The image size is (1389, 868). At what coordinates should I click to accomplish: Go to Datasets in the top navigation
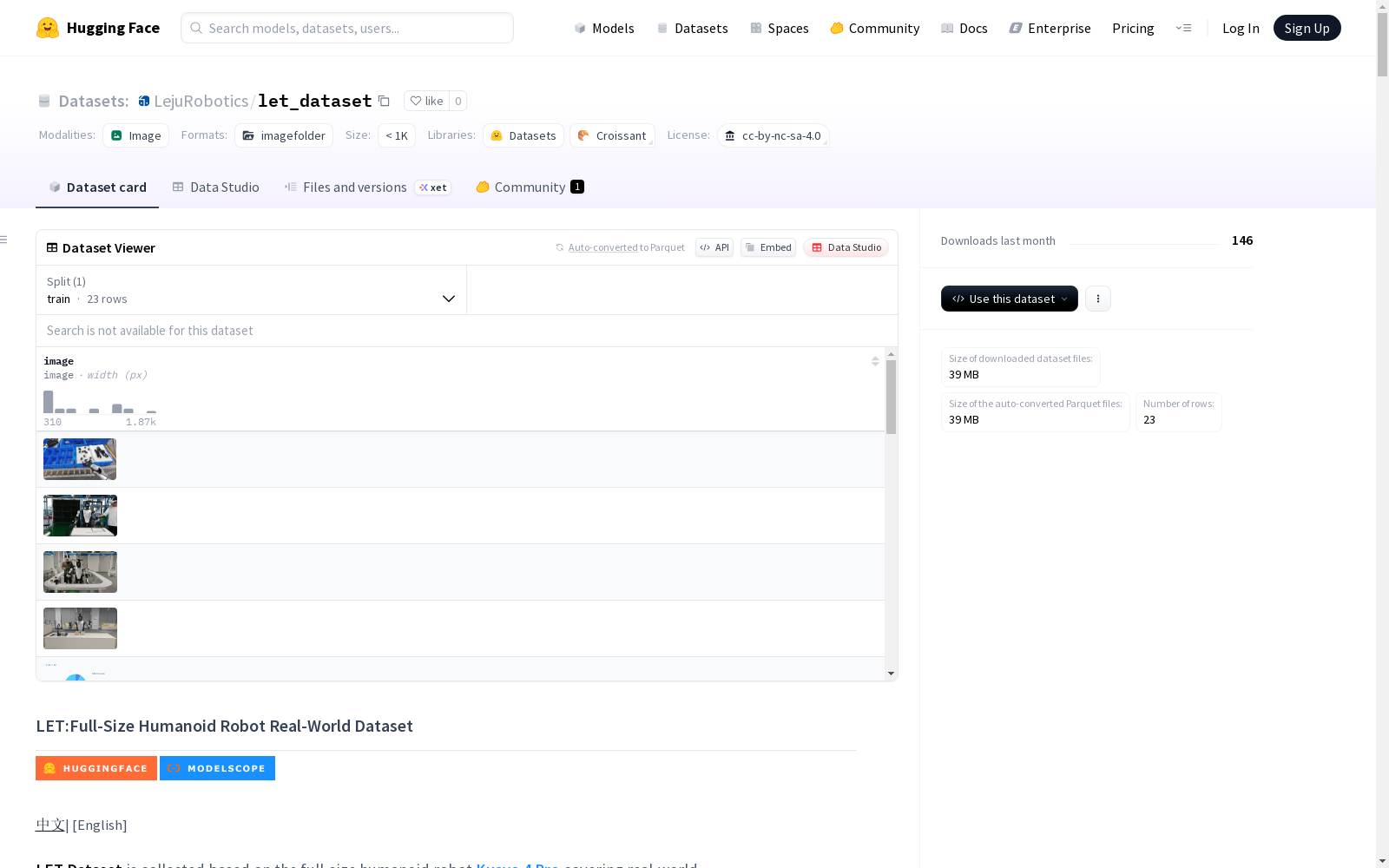tap(692, 28)
